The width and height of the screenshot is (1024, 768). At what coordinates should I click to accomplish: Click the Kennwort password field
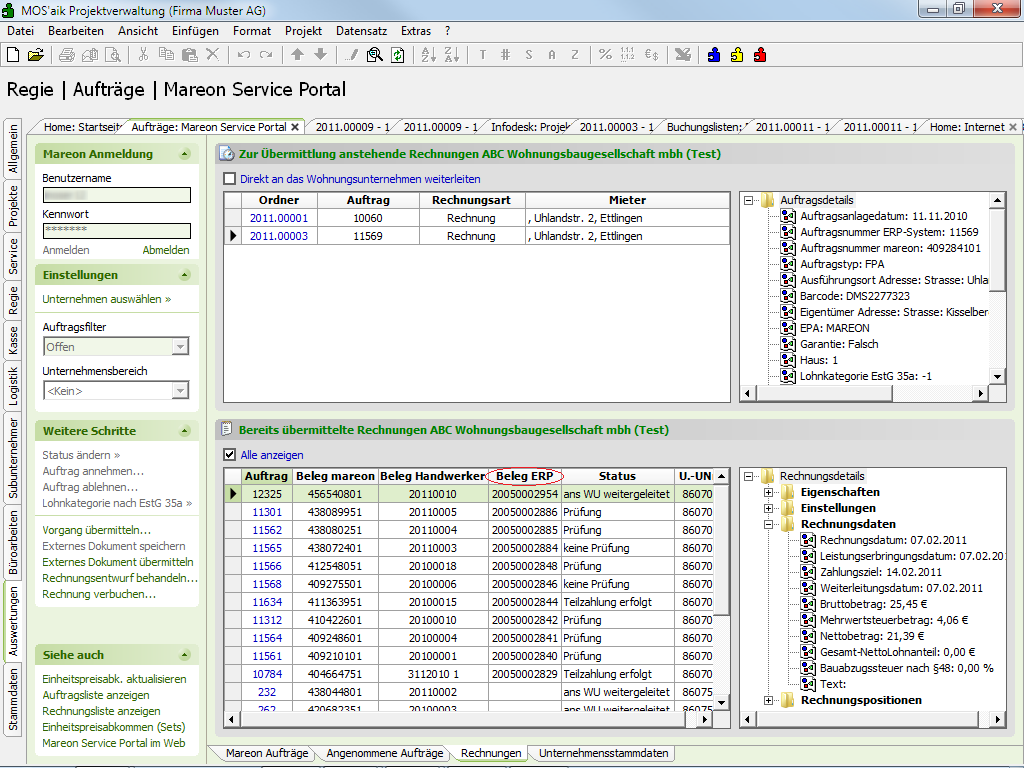click(x=116, y=231)
